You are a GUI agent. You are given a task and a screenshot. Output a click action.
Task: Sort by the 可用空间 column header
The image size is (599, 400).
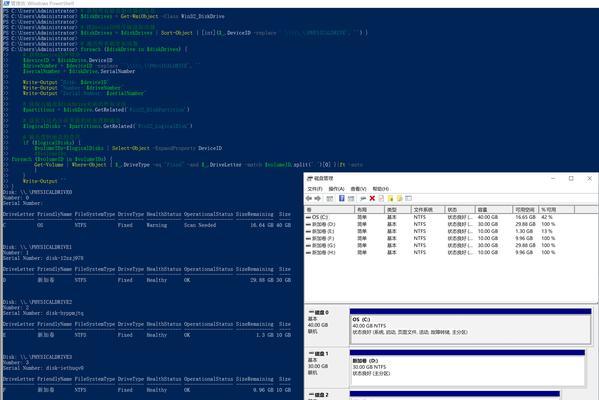tap(525, 210)
